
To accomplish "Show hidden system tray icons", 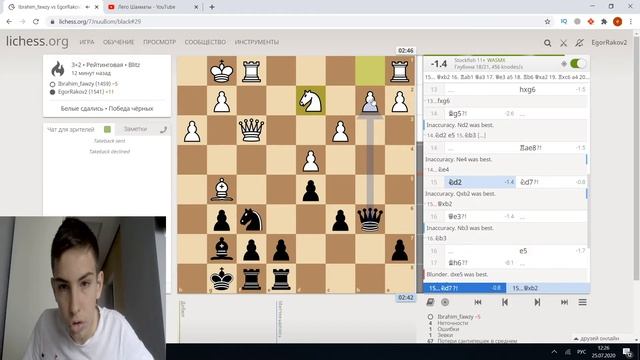I will (554, 351).
